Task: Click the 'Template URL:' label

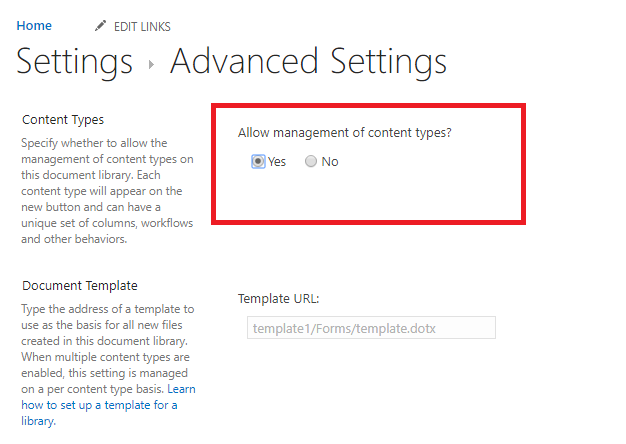Action: click(x=279, y=299)
